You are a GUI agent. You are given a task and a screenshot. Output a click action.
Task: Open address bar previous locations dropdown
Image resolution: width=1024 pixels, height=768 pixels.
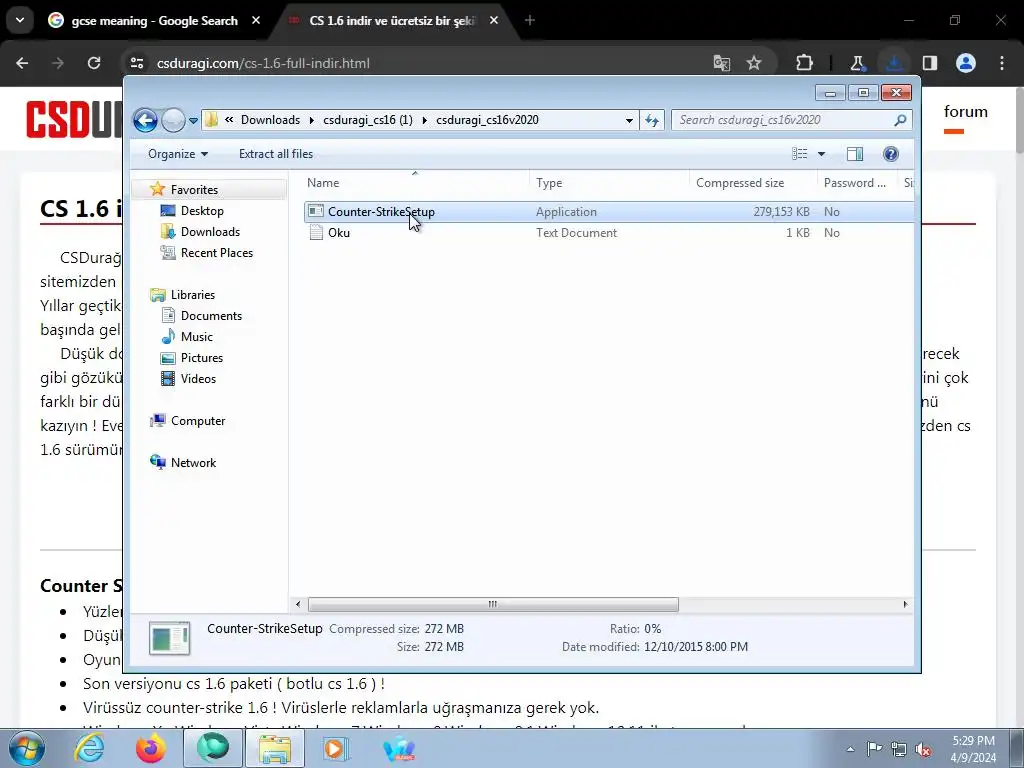tap(629, 120)
